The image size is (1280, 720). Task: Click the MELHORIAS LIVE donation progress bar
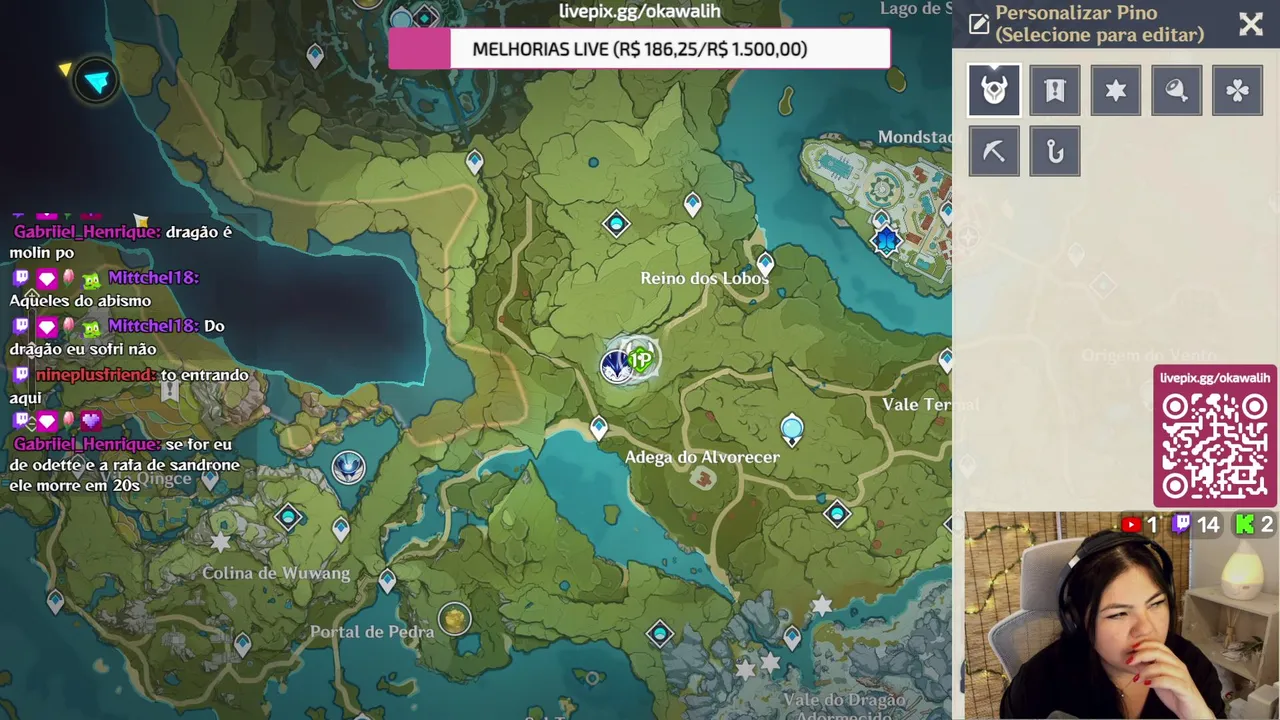tap(639, 49)
